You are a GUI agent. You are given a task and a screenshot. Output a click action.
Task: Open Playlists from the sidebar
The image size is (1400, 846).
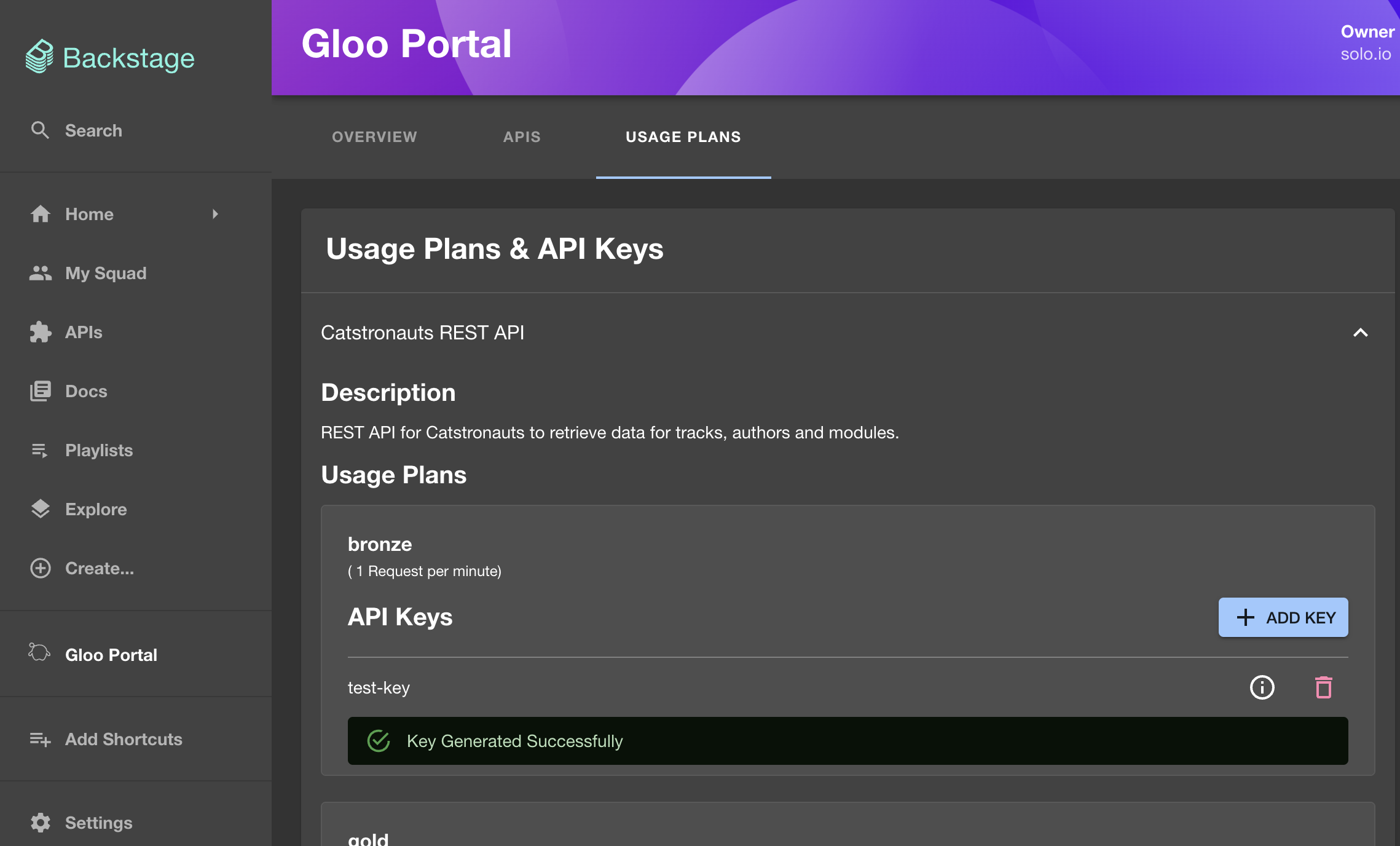98,450
